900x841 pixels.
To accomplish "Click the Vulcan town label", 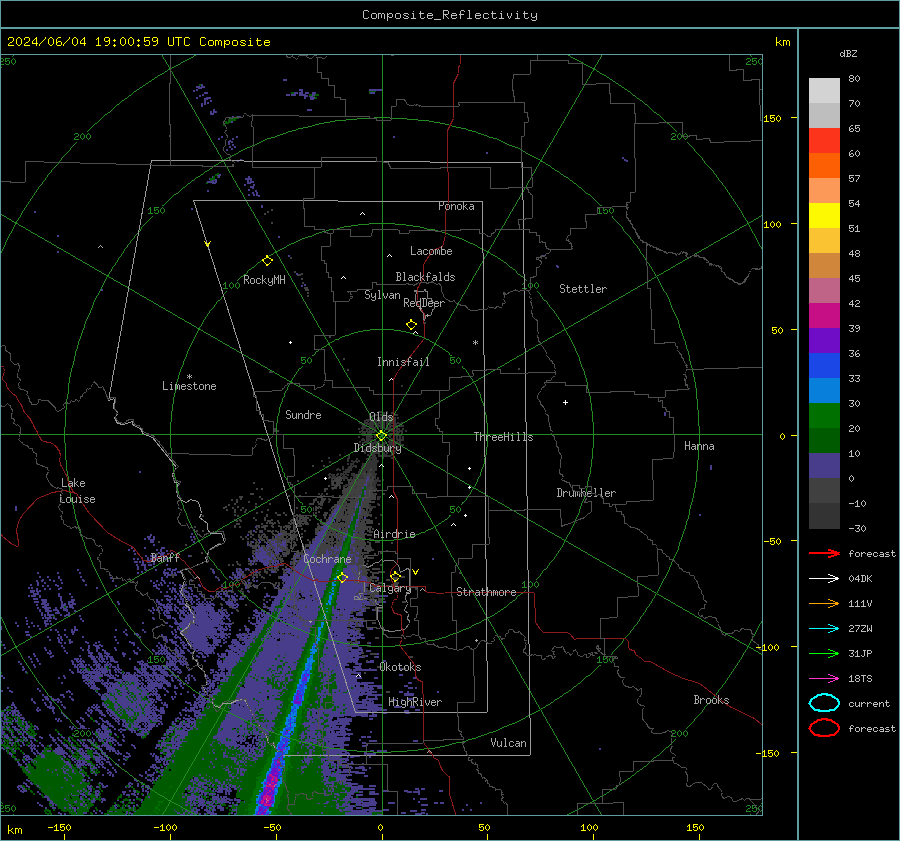I will 509,743.
